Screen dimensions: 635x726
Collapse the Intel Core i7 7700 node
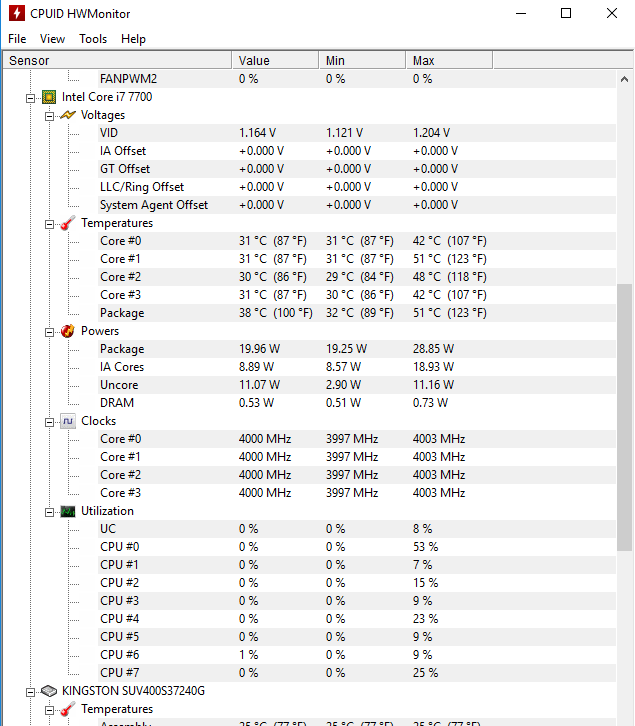[31, 98]
